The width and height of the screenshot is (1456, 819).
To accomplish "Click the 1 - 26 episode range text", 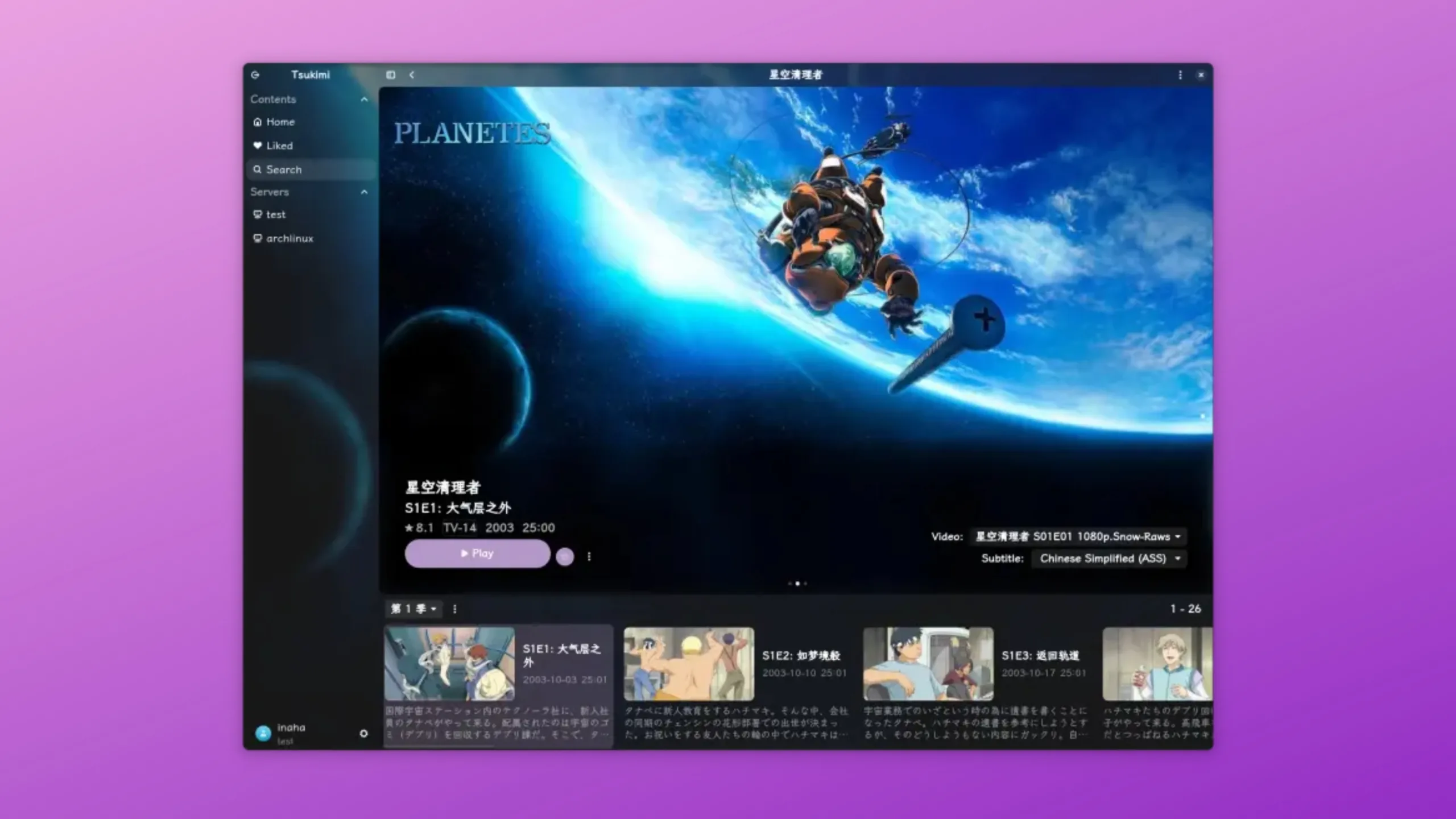I will click(1185, 609).
